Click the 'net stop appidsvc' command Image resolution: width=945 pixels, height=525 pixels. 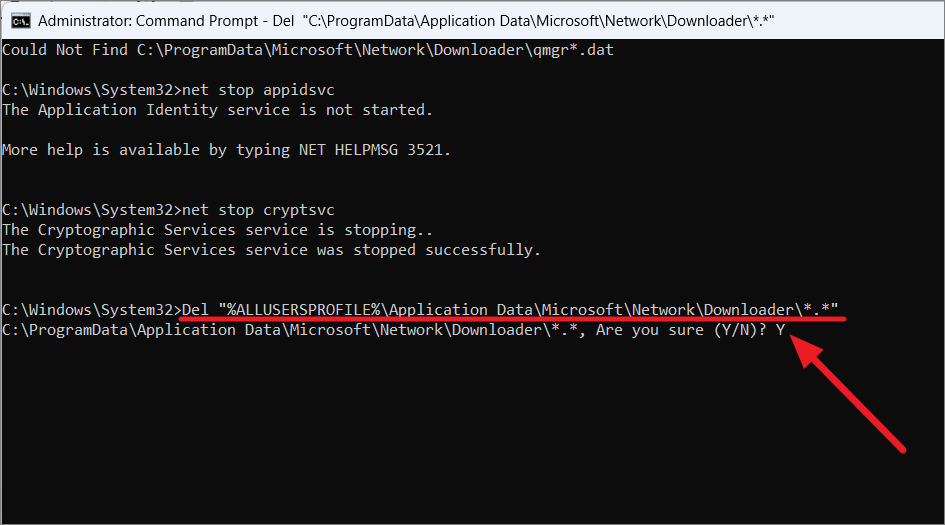[258, 90]
